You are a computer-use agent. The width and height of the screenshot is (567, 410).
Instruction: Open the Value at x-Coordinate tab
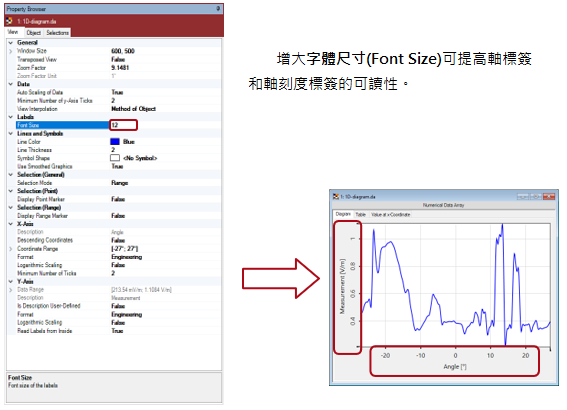tap(391, 214)
